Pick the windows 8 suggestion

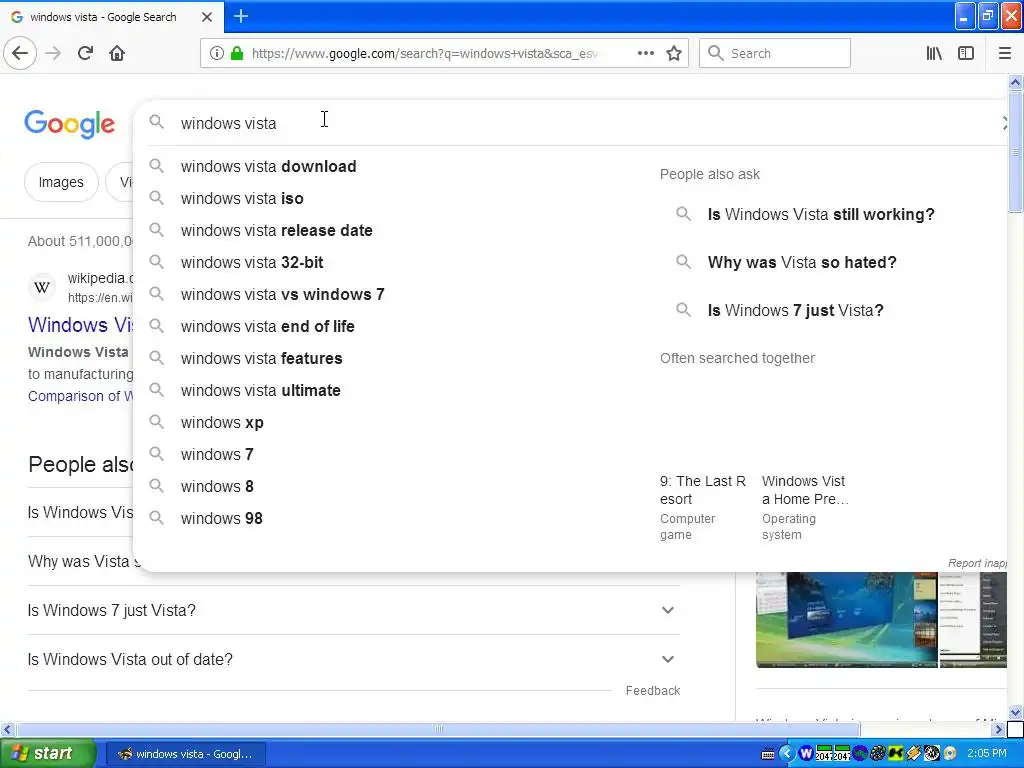(217, 487)
